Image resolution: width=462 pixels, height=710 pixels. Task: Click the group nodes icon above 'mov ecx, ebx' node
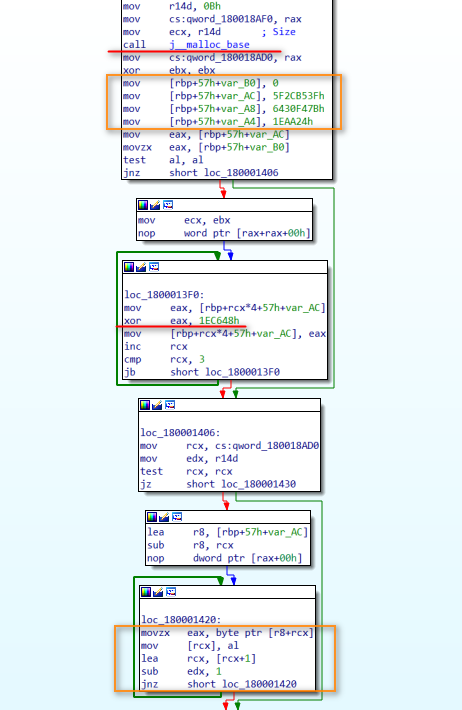(168, 205)
